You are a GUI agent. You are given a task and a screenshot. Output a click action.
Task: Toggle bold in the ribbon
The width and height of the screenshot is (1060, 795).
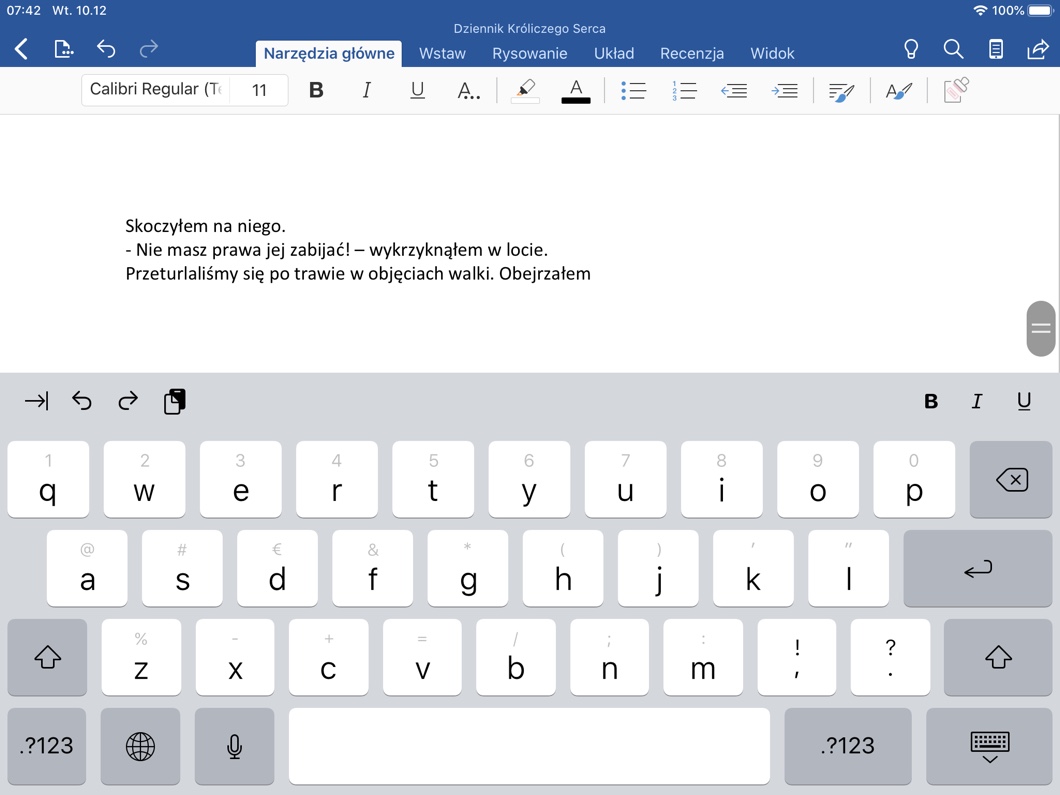pyautogui.click(x=316, y=90)
